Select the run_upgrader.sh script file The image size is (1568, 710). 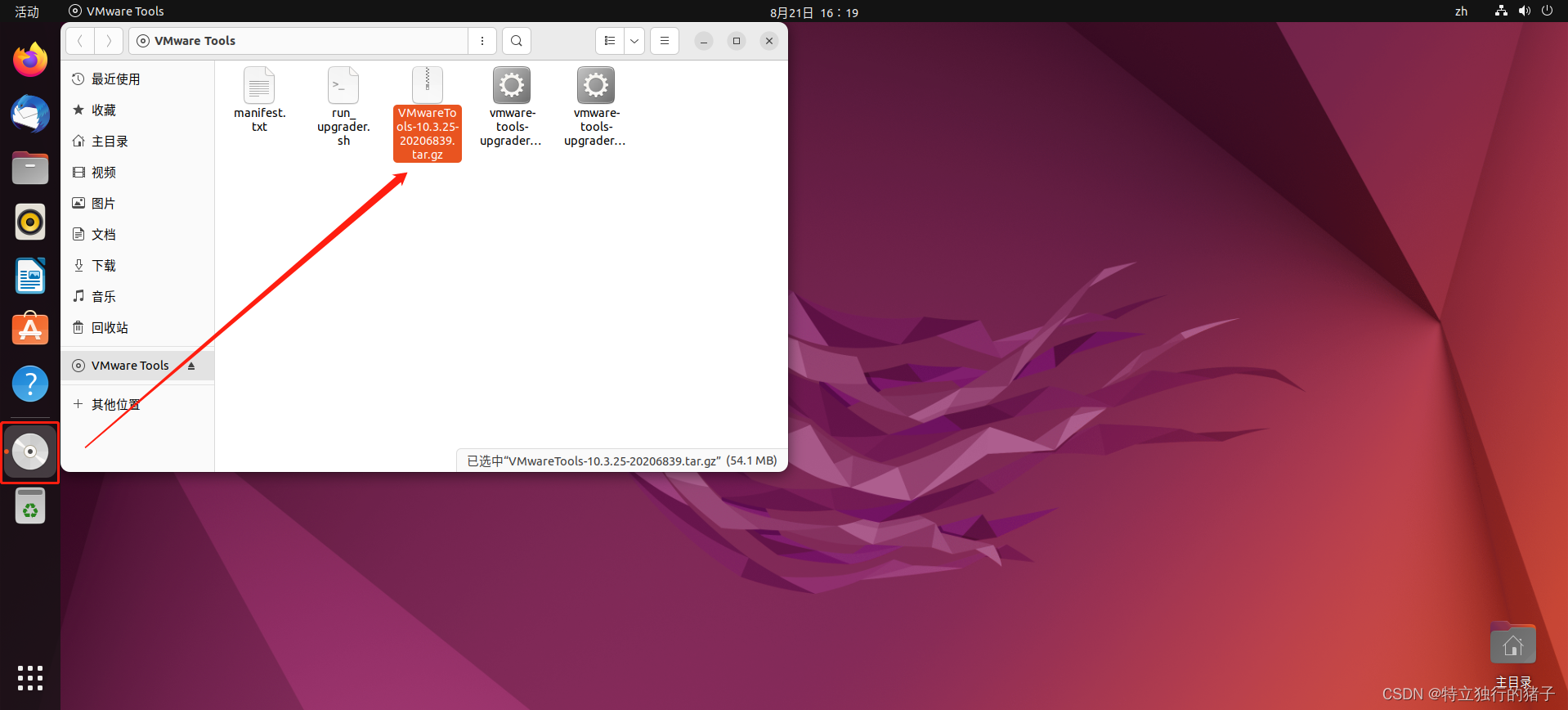[343, 106]
